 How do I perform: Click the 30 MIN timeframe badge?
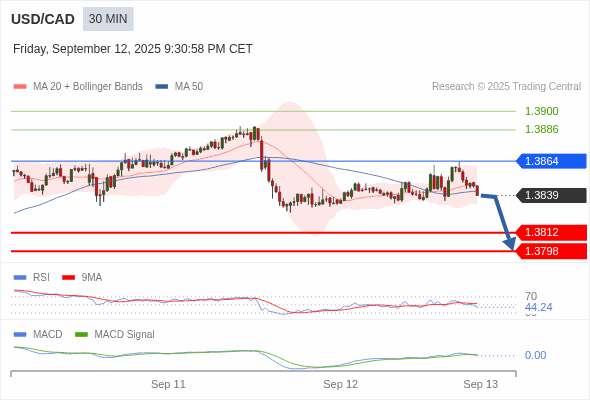point(108,19)
